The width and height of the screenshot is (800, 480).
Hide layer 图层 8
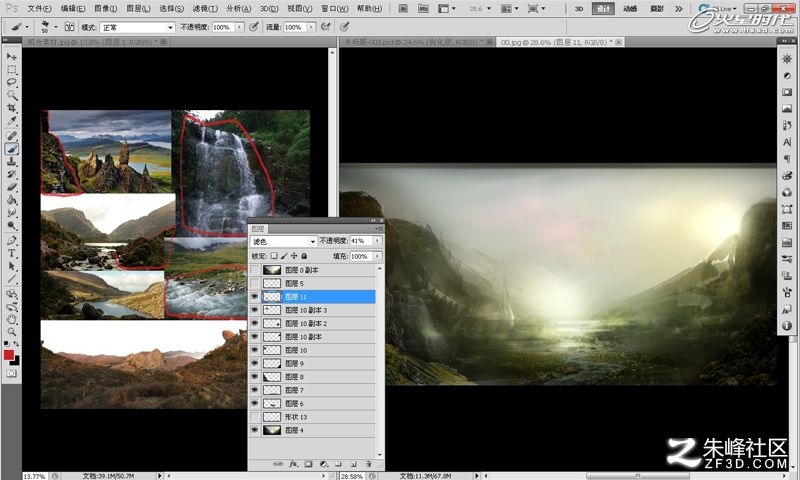pyautogui.click(x=254, y=376)
